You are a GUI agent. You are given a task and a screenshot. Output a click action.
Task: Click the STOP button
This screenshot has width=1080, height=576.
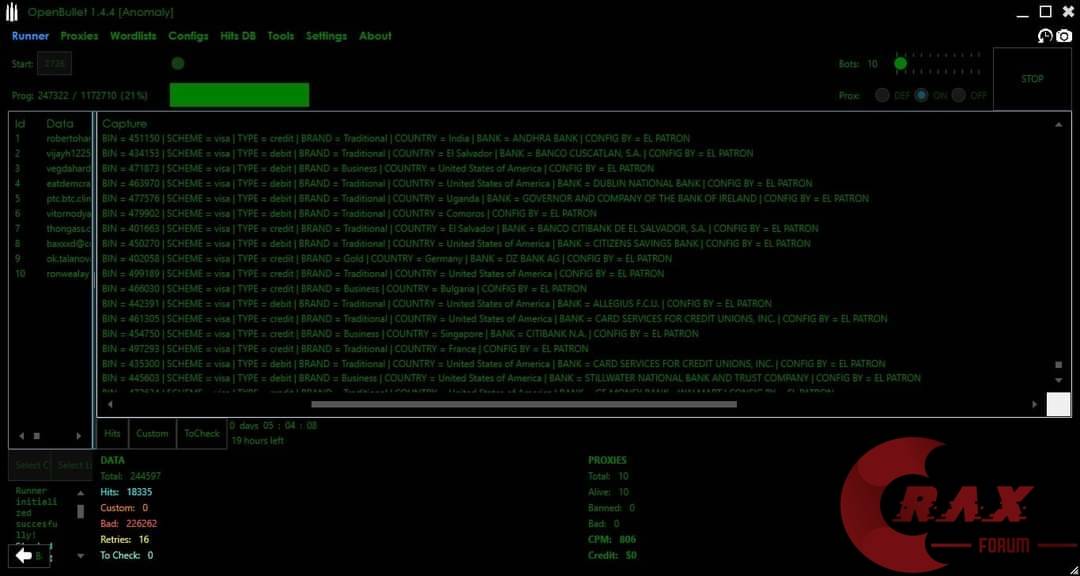(x=1032, y=79)
